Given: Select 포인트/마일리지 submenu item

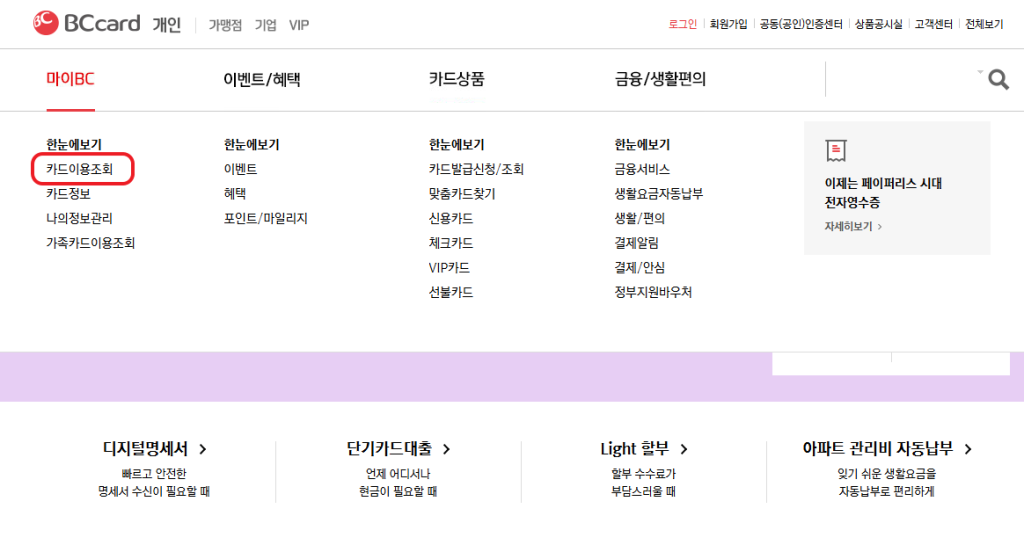Looking at the screenshot, I should pos(266,218).
